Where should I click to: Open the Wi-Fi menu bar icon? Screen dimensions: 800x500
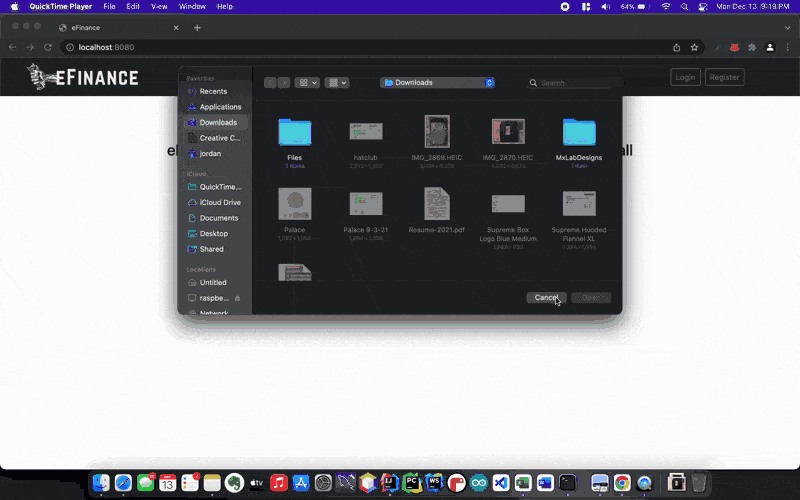pyautogui.click(x=666, y=7)
